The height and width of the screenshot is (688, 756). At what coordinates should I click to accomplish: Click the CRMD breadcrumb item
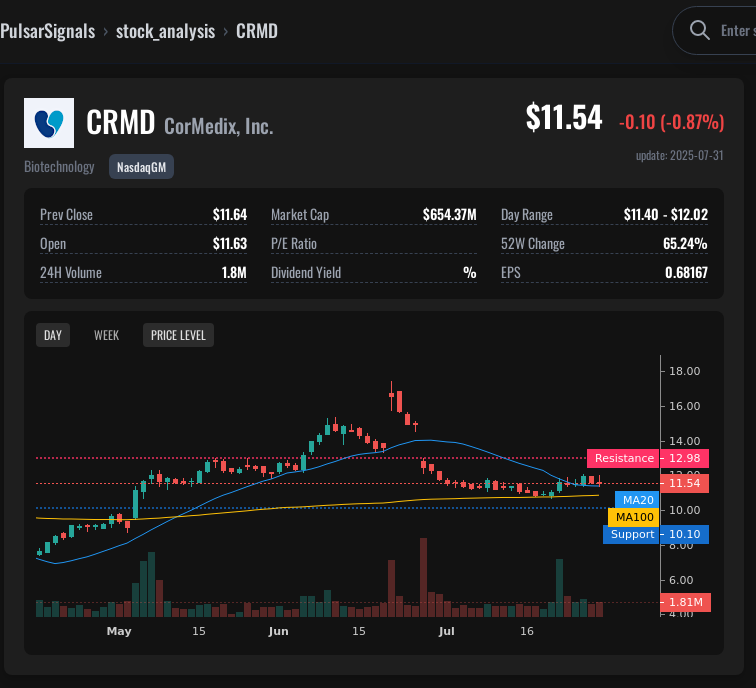(x=256, y=31)
